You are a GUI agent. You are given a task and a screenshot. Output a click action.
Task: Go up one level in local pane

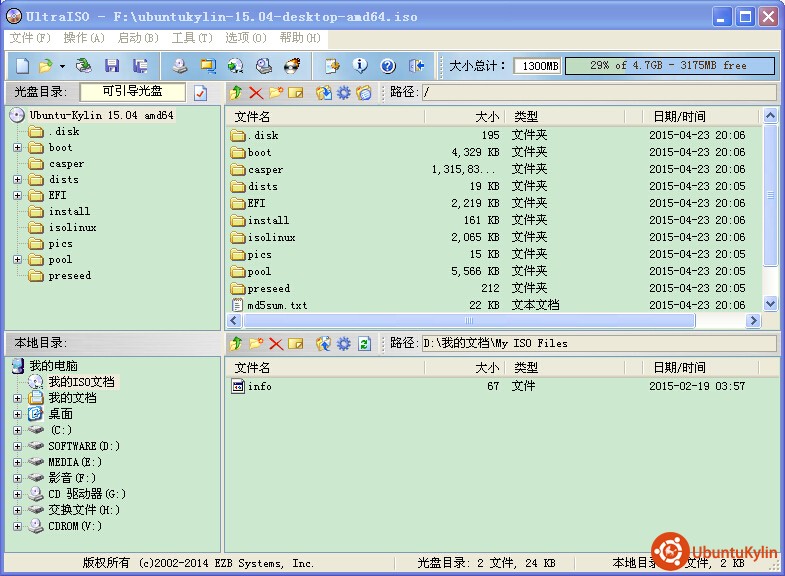click(236, 344)
